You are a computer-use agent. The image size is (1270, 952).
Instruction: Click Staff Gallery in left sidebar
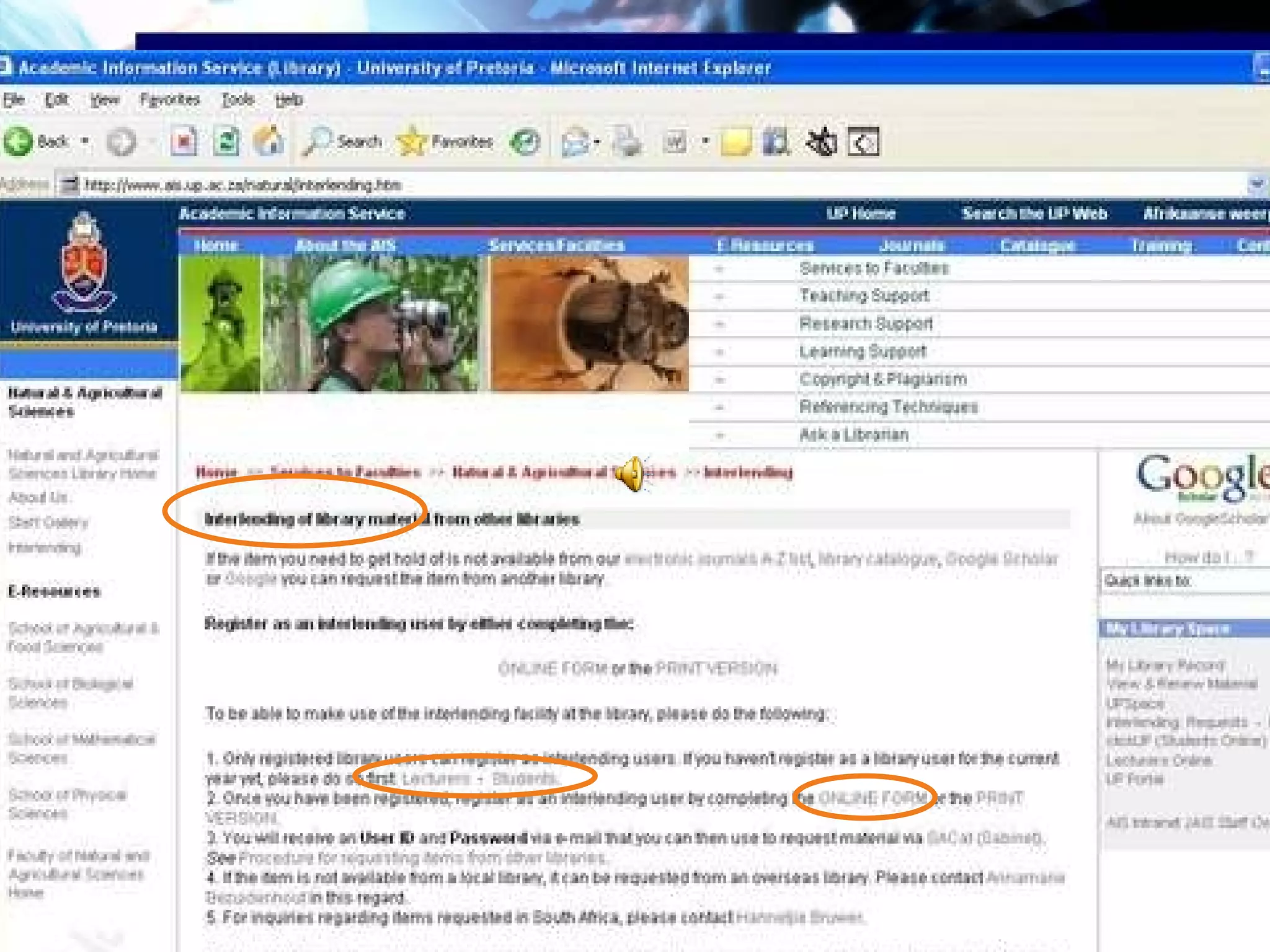click(48, 522)
